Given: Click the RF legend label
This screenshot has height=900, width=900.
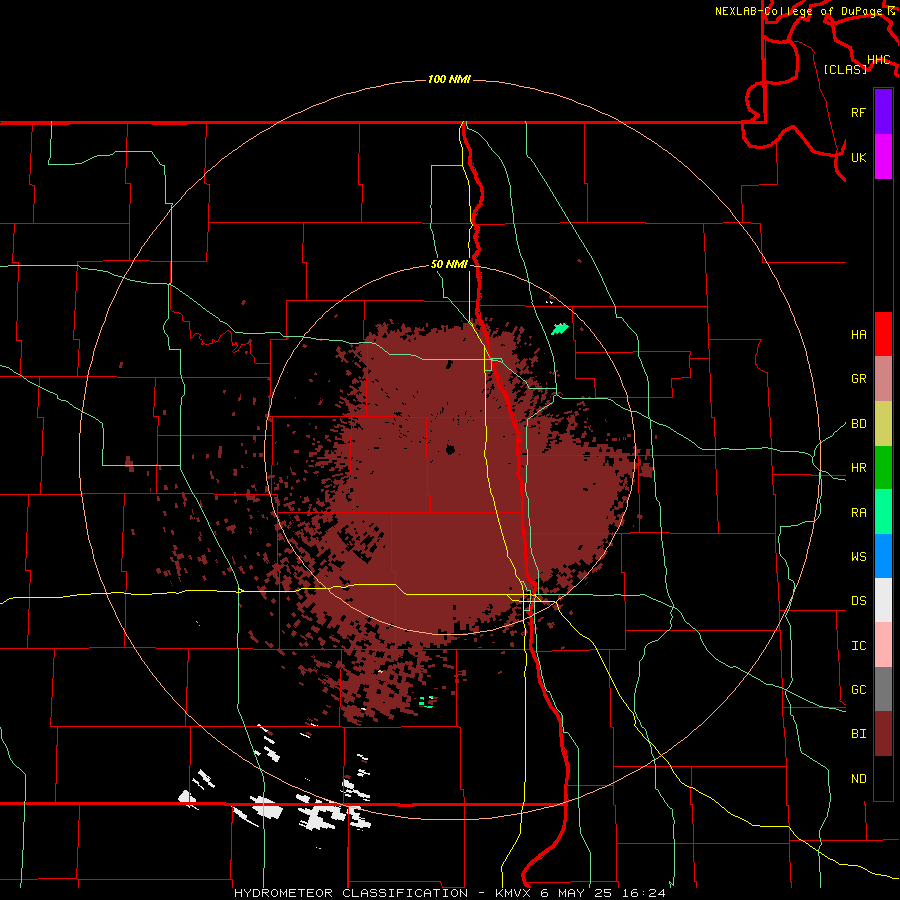Looking at the screenshot, I should coord(858,112).
